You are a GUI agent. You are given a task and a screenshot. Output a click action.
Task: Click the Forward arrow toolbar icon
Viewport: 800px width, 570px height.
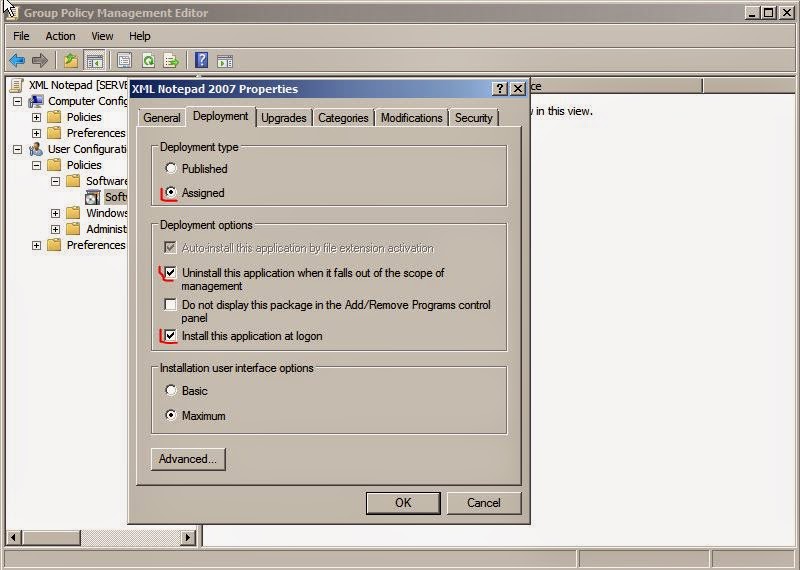(x=39, y=61)
